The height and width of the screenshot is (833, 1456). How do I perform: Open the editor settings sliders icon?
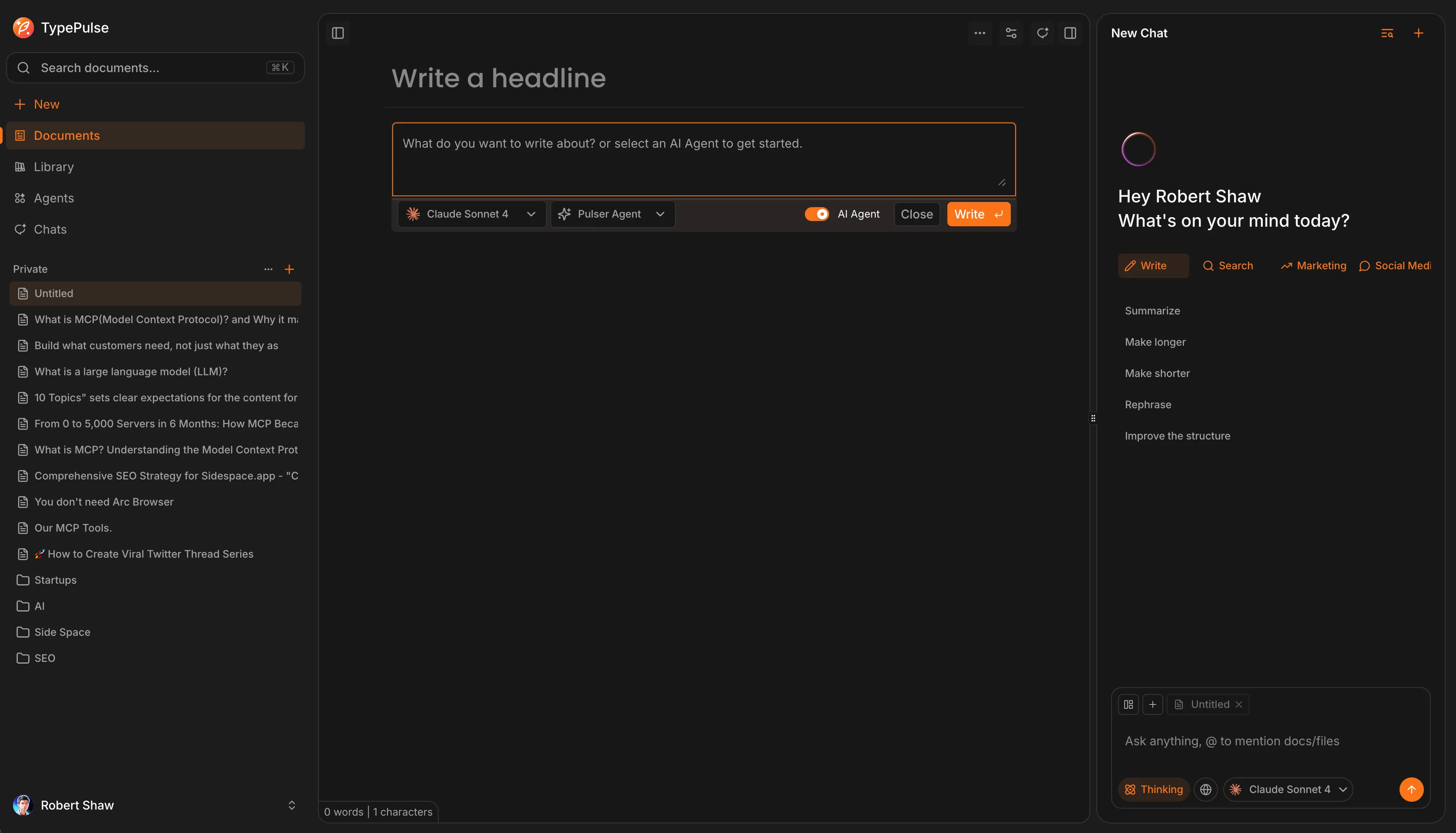click(1011, 33)
